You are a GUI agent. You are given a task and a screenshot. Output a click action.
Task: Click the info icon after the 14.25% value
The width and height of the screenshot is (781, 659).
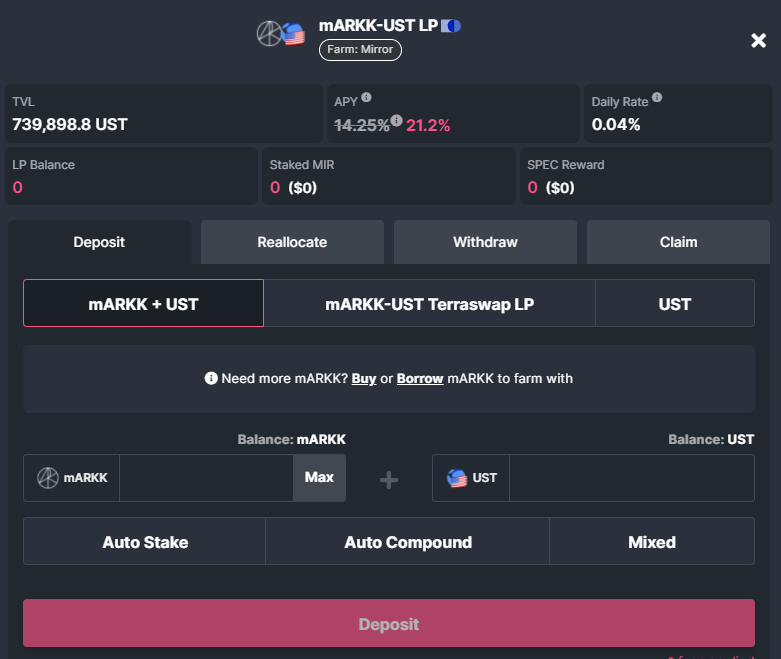pyautogui.click(x=397, y=121)
